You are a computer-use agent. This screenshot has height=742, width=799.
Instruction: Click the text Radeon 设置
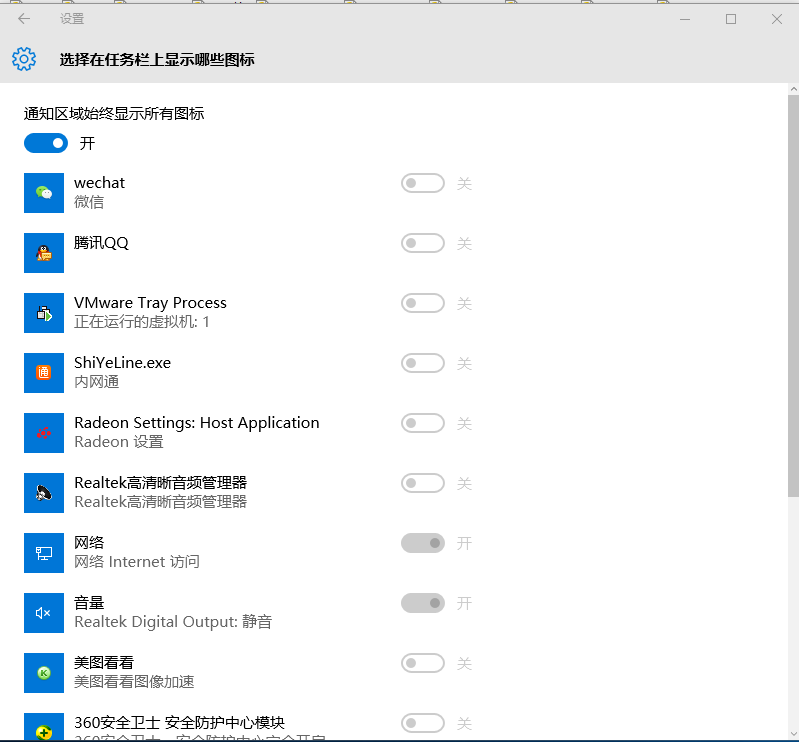click(119, 442)
